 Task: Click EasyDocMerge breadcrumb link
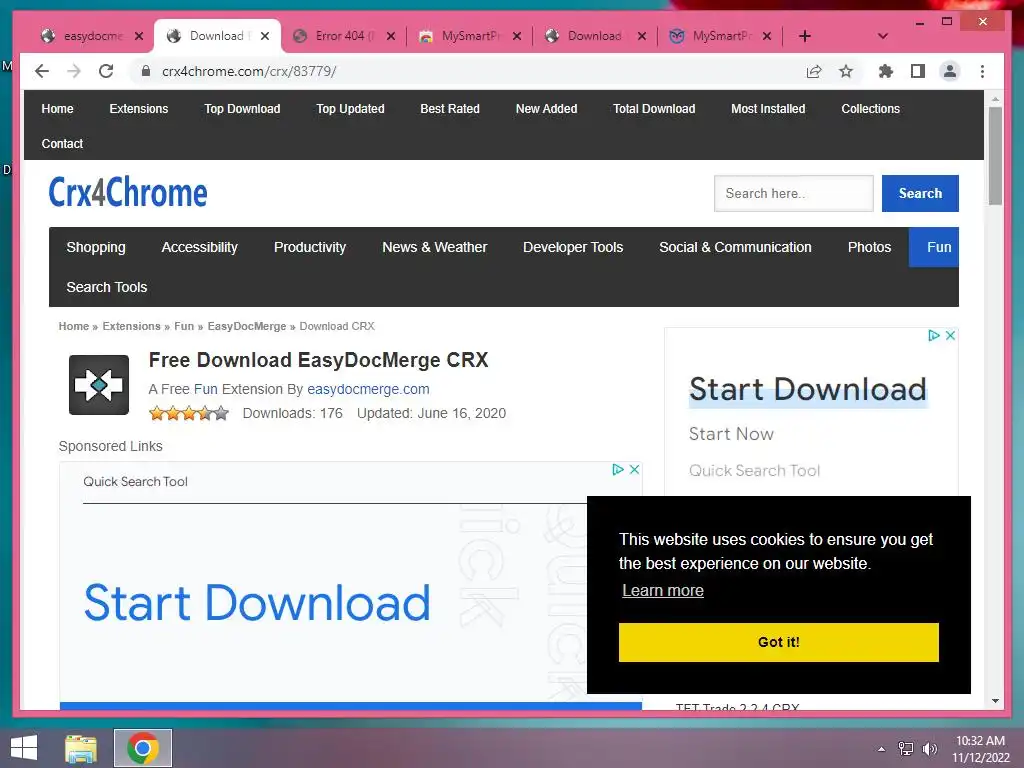coord(247,326)
